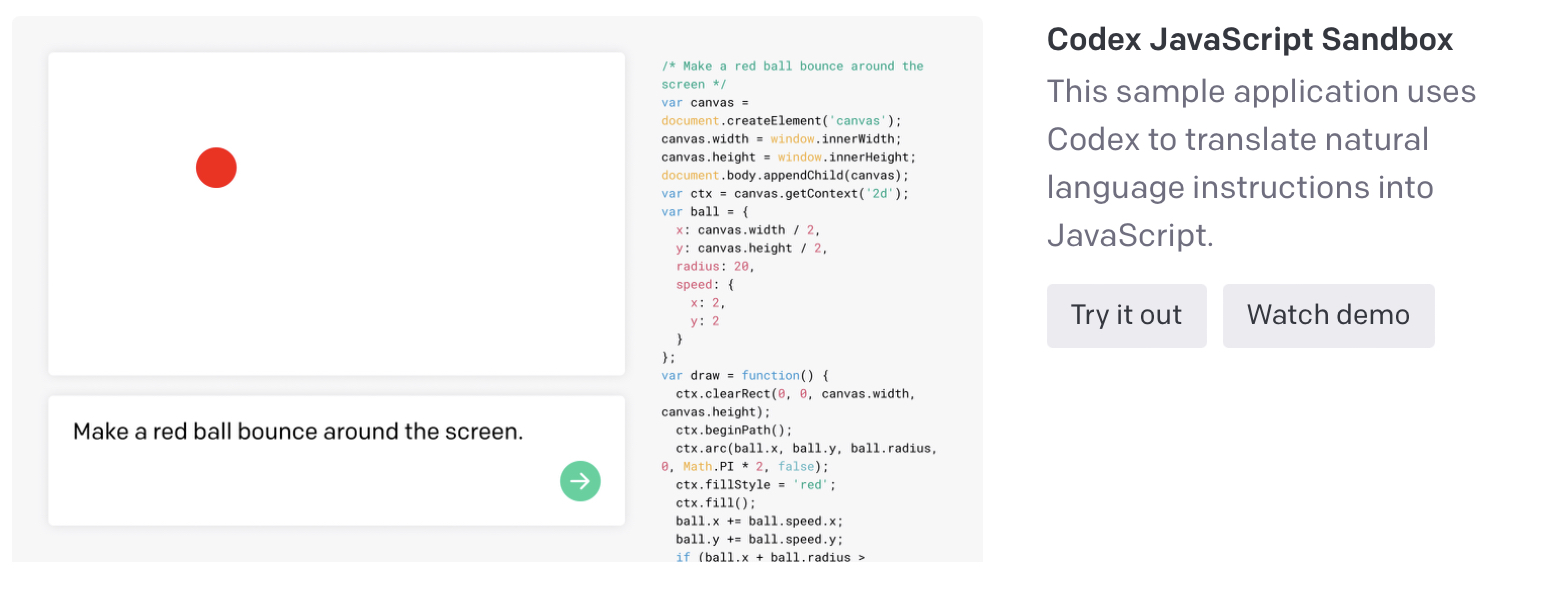Click the description starting "This sample application uses"
This screenshot has height=596, width=1544.
pos(1261,163)
